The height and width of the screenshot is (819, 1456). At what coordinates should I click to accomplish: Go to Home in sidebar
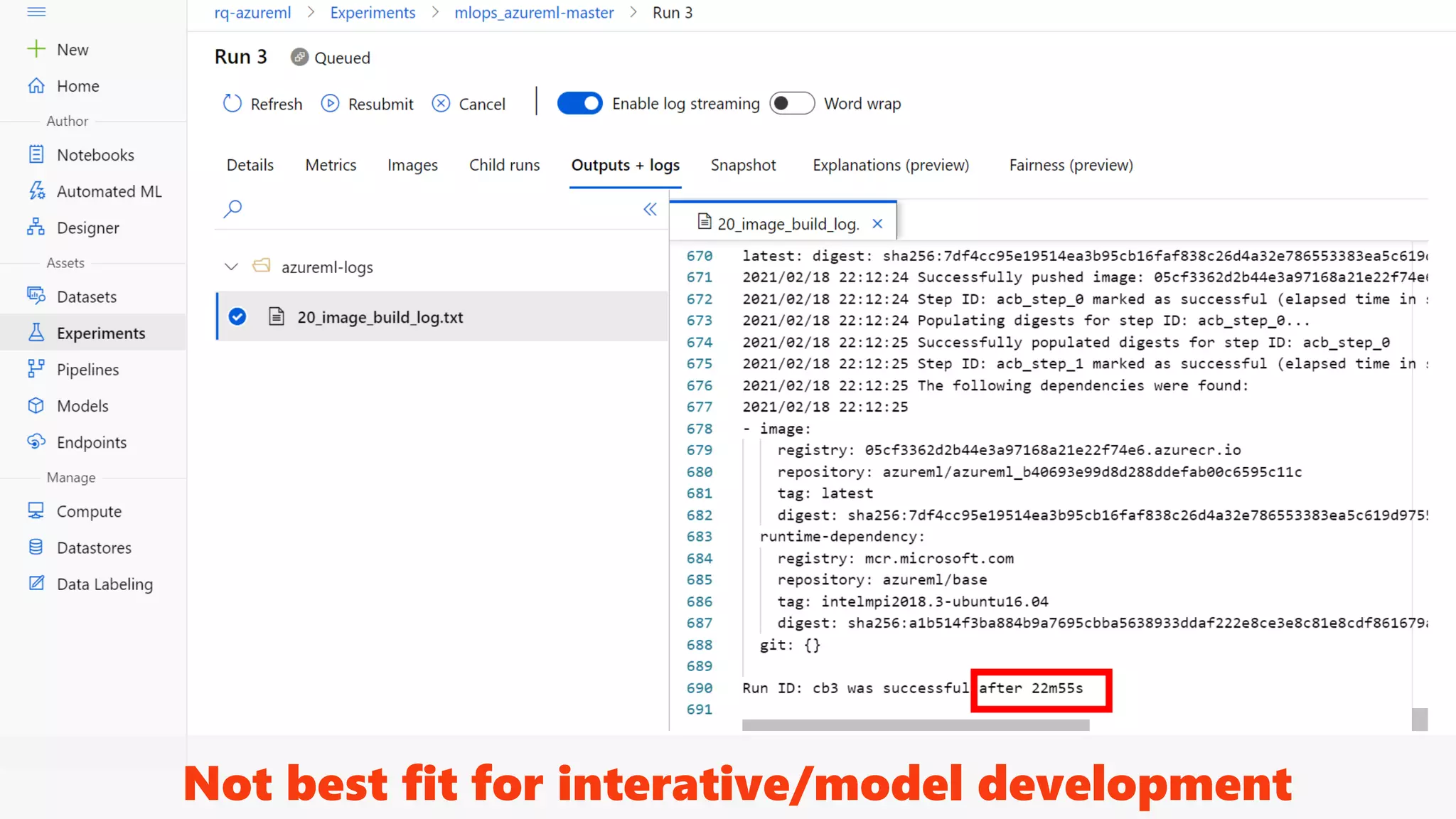point(77,86)
